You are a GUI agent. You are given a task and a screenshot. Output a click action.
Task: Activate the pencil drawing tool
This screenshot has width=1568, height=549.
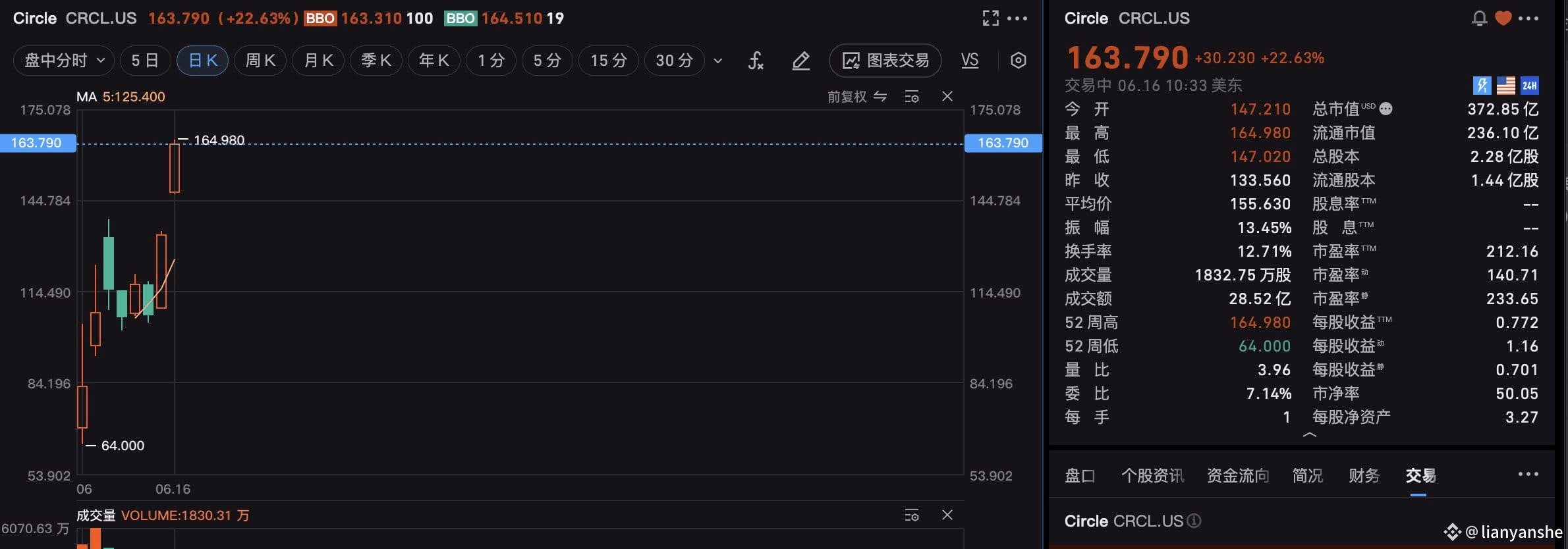pos(800,61)
